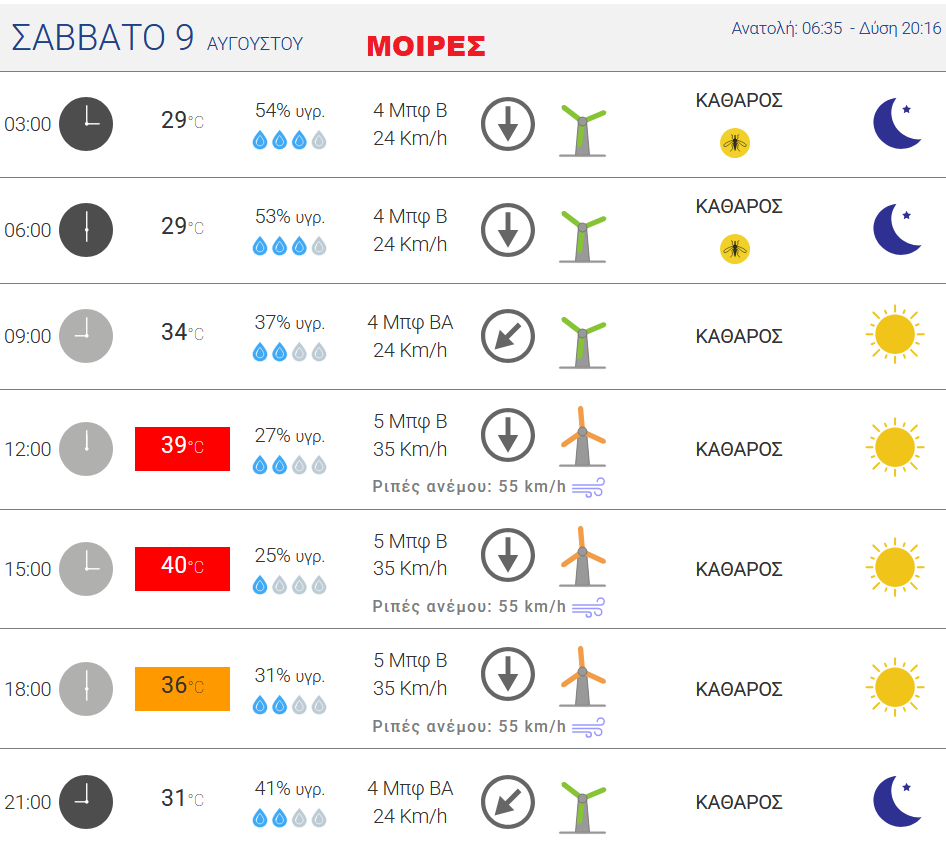Image resolution: width=946 pixels, height=854 pixels.
Task: Click the red 40°C temperature box
Action: [182, 569]
